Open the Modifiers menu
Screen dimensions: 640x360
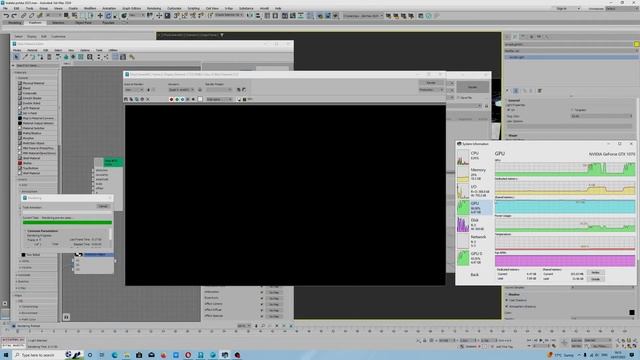(x=90, y=8)
